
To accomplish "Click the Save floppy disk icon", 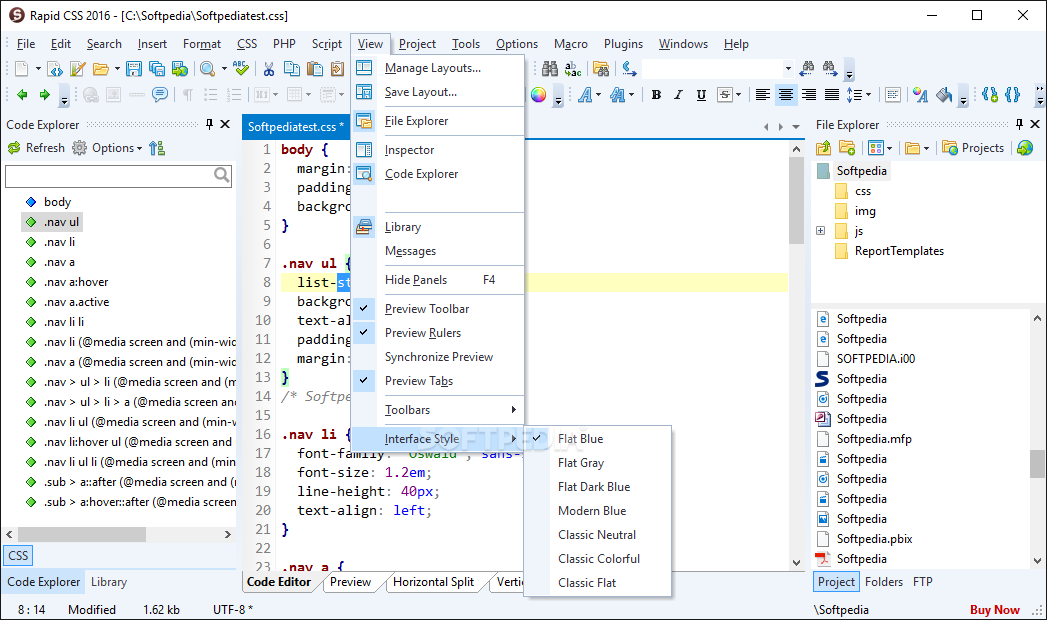I will click(x=134, y=69).
